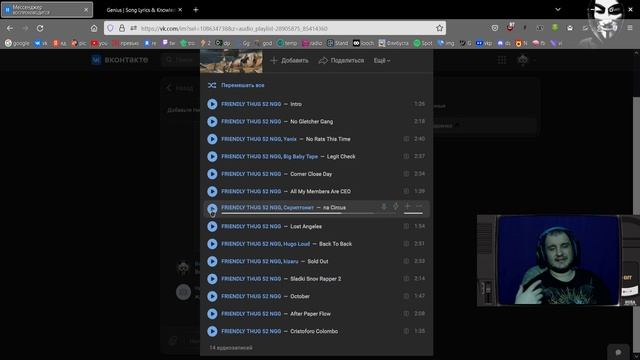Image resolution: width=640 pixels, height=360 pixels.
Task: Open the Pocket toolbar icon
Action: pyautogui.click(x=495, y=28)
